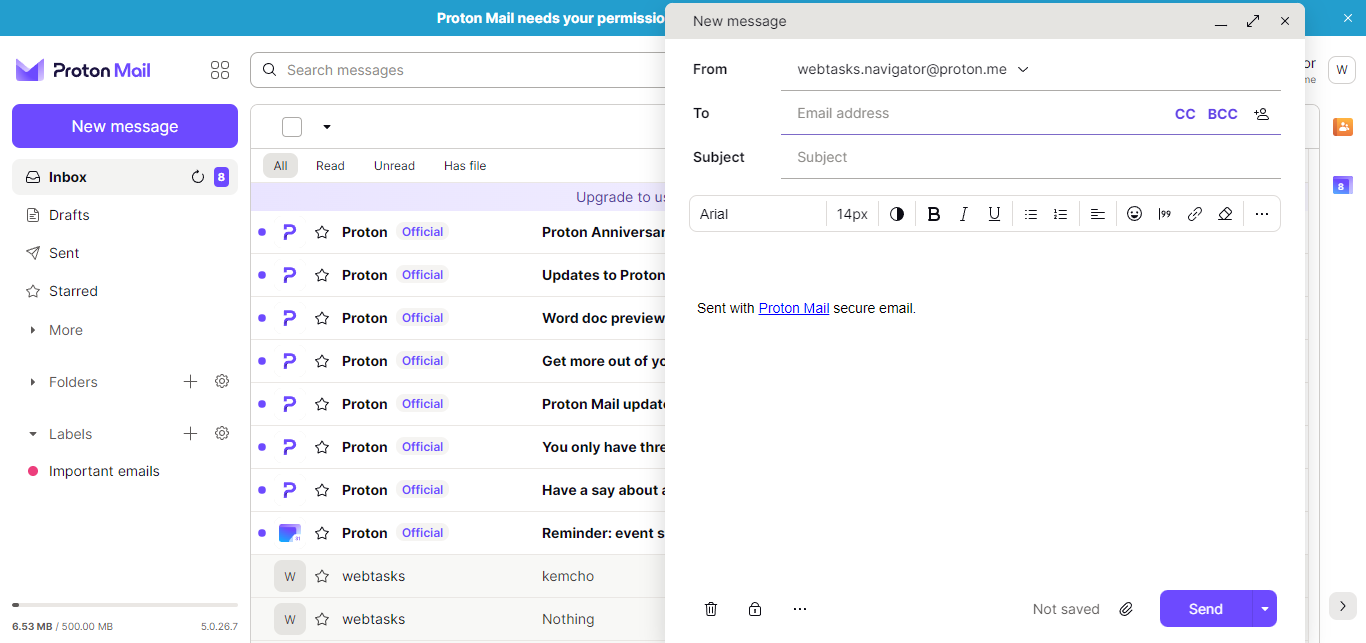Toggle italic formatting in composer
Viewport: 1366px width, 643px height.
point(964,214)
